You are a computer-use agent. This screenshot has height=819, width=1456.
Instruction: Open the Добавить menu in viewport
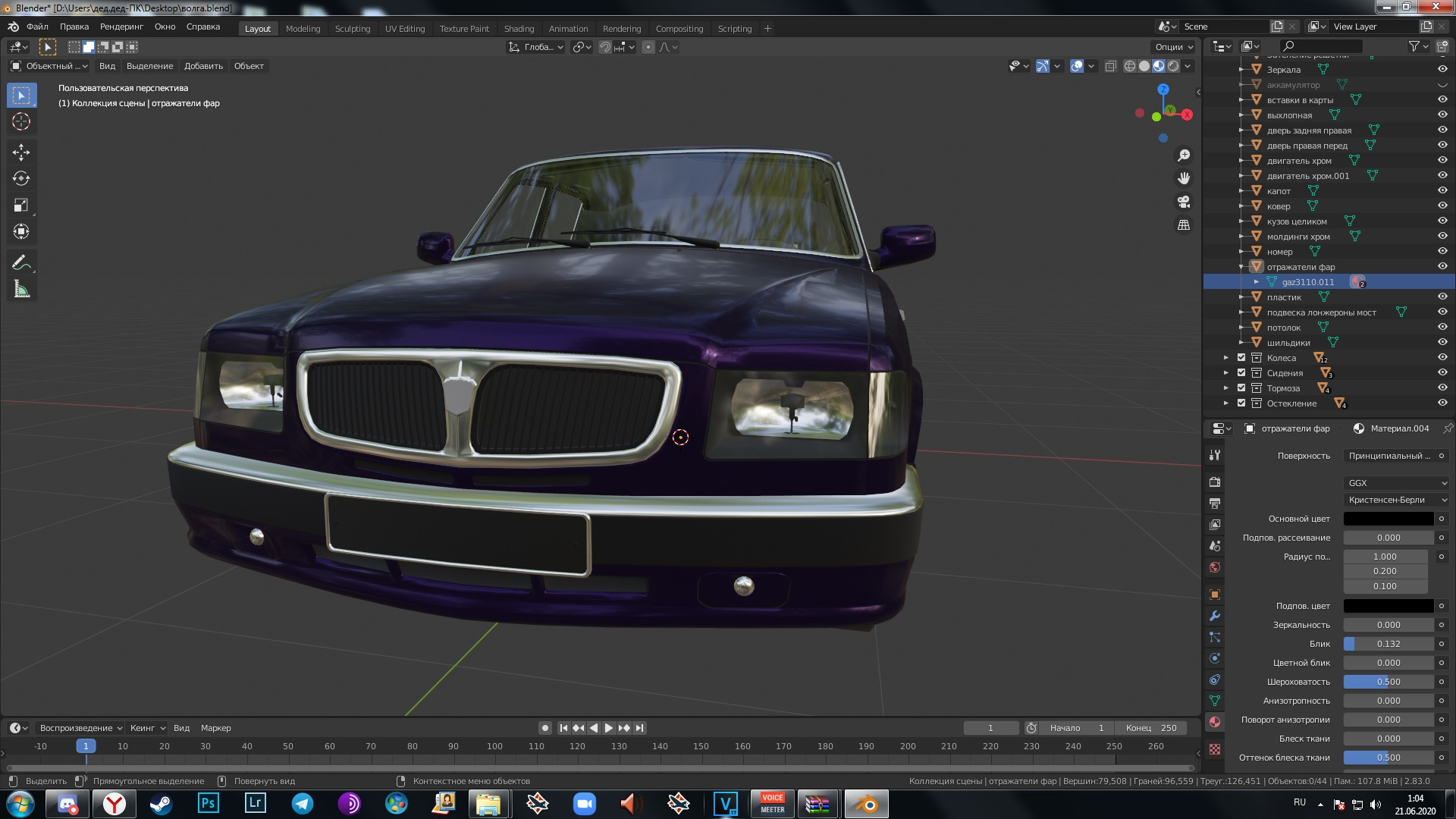(x=203, y=67)
